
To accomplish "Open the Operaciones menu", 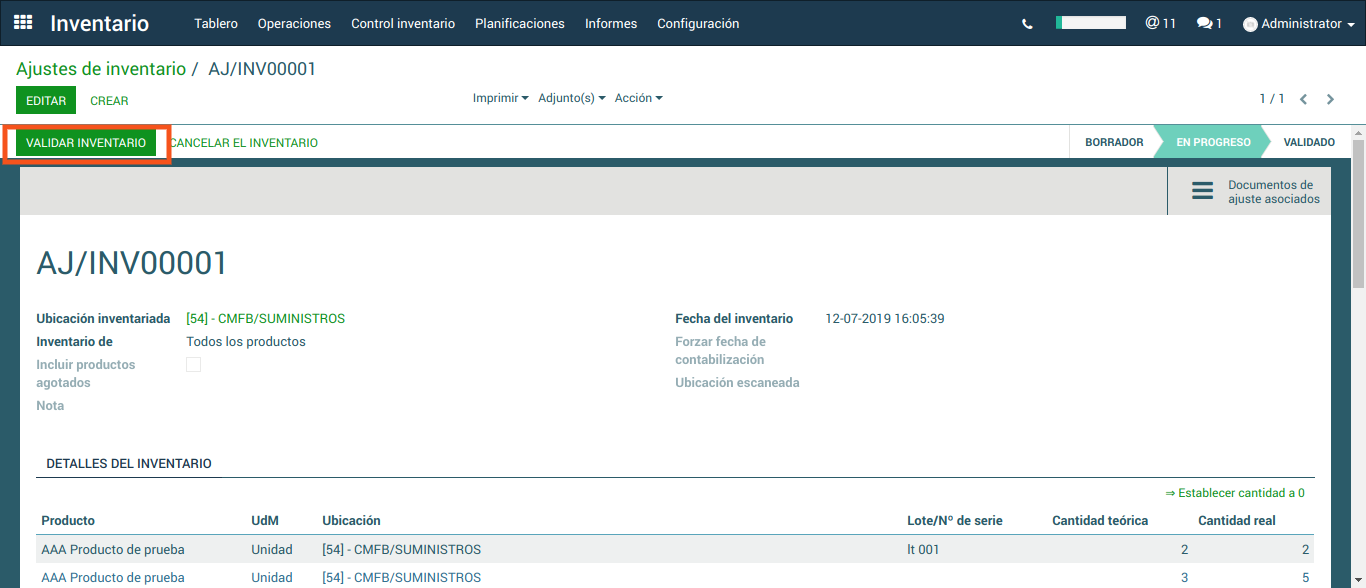I will (x=294, y=23).
